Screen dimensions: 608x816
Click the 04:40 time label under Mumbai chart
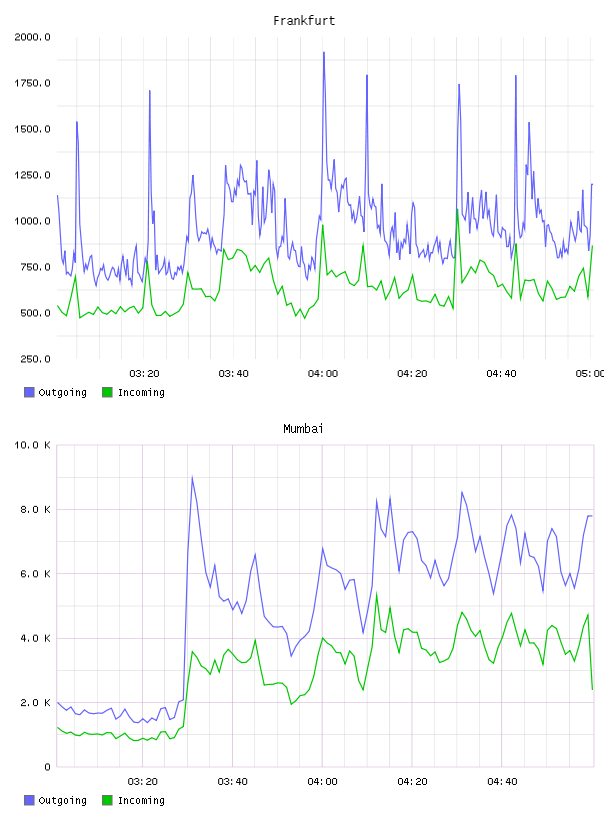pos(502,782)
